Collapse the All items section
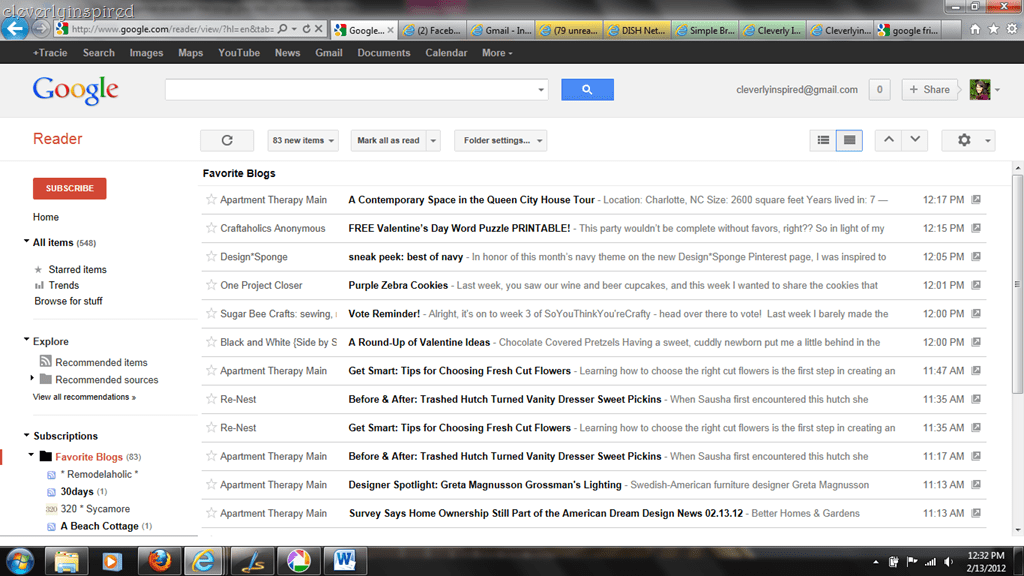This screenshot has height=576, width=1024. tap(27, 241)
